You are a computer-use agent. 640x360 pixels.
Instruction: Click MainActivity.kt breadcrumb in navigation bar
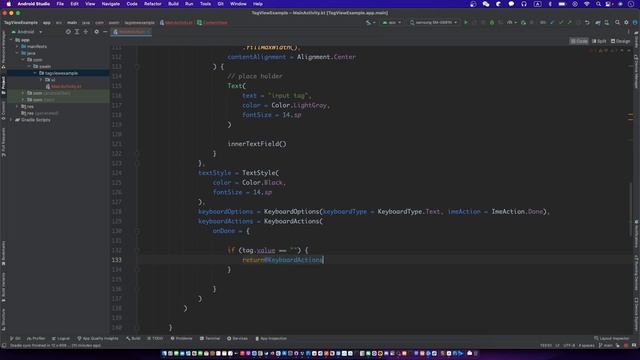click(177, 22)
